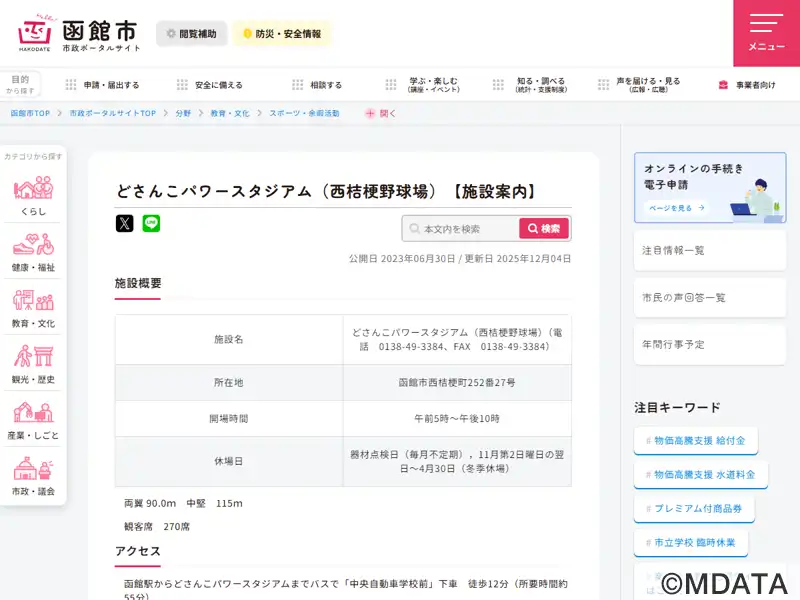Open the 相談する navigation menu

point(317,85)
